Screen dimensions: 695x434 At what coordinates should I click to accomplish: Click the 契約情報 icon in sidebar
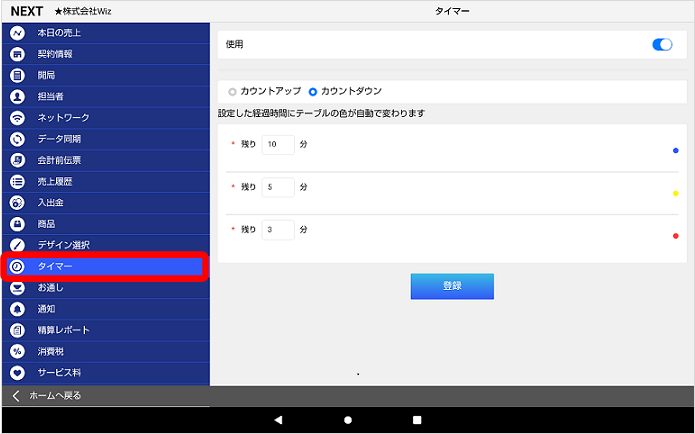[17, 54]
